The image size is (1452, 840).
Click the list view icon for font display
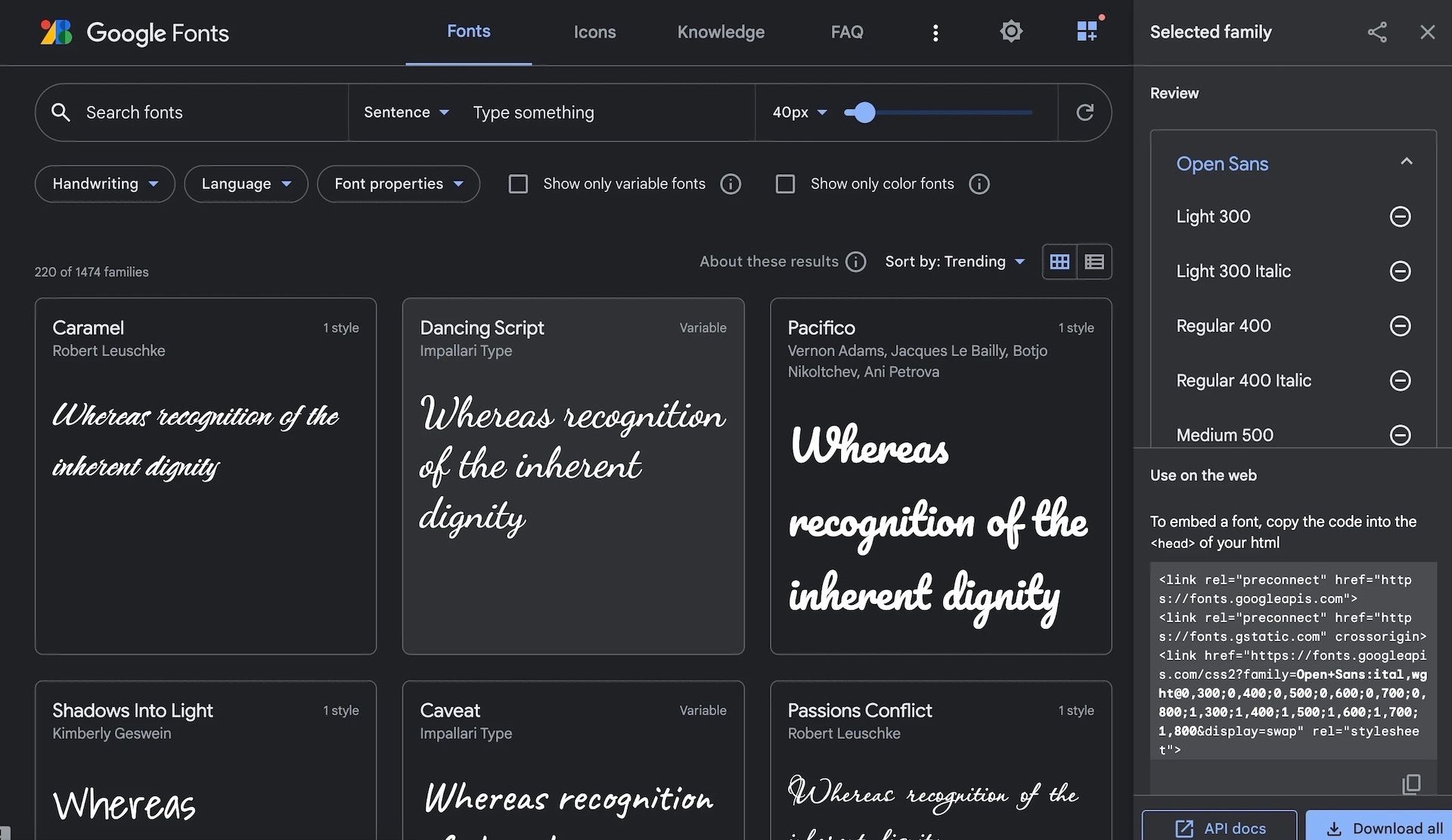[1094, 261]
